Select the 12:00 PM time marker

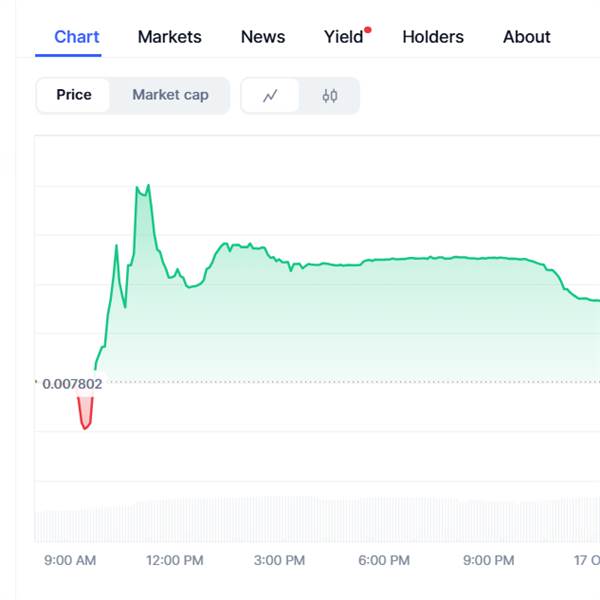click(175, 561)
